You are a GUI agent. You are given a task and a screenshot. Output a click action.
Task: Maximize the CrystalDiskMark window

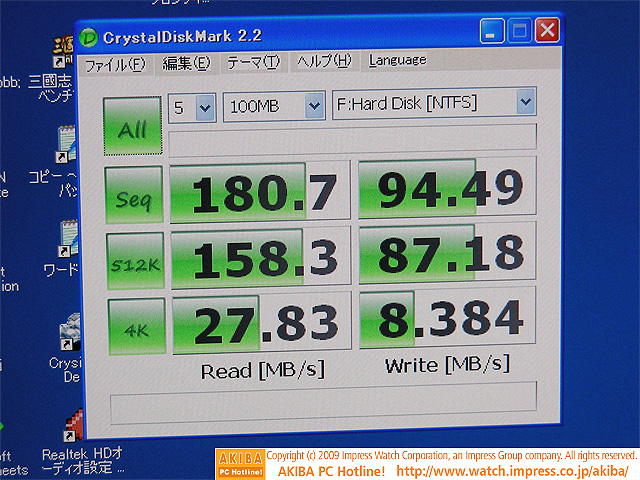[520, 32]
